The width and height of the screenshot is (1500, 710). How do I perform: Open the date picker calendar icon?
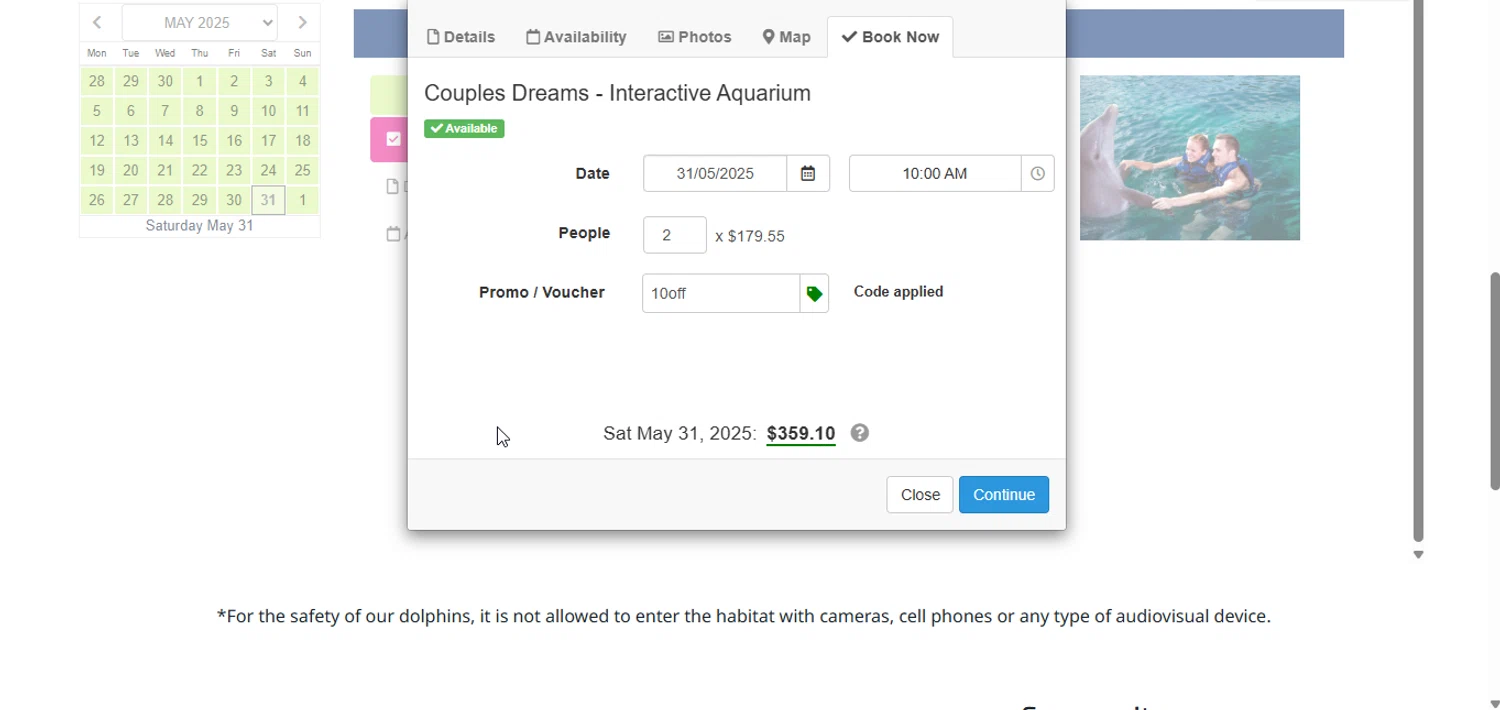click(808, 174)
